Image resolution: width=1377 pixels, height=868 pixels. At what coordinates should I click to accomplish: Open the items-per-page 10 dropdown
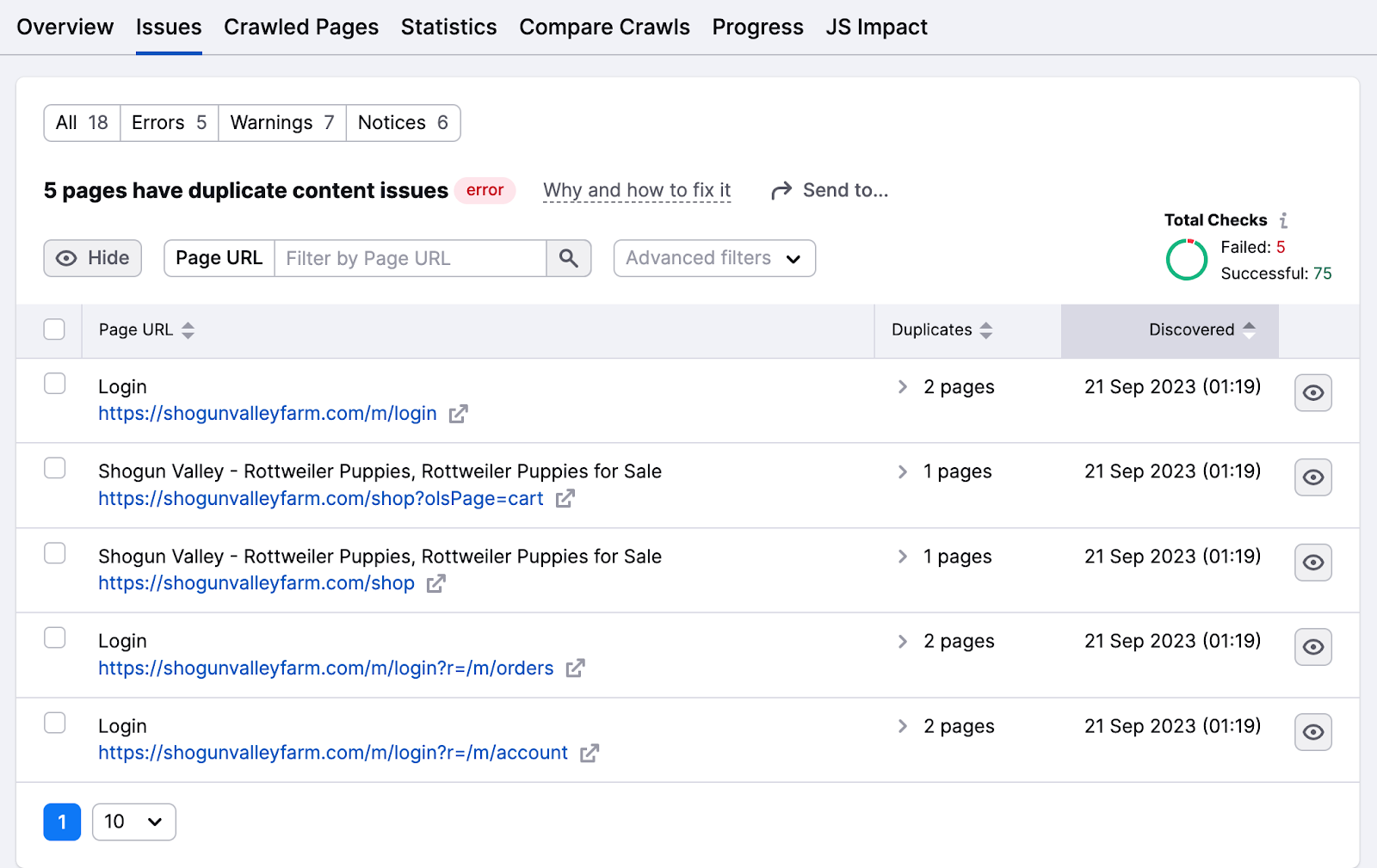click(x=133, y=822)
